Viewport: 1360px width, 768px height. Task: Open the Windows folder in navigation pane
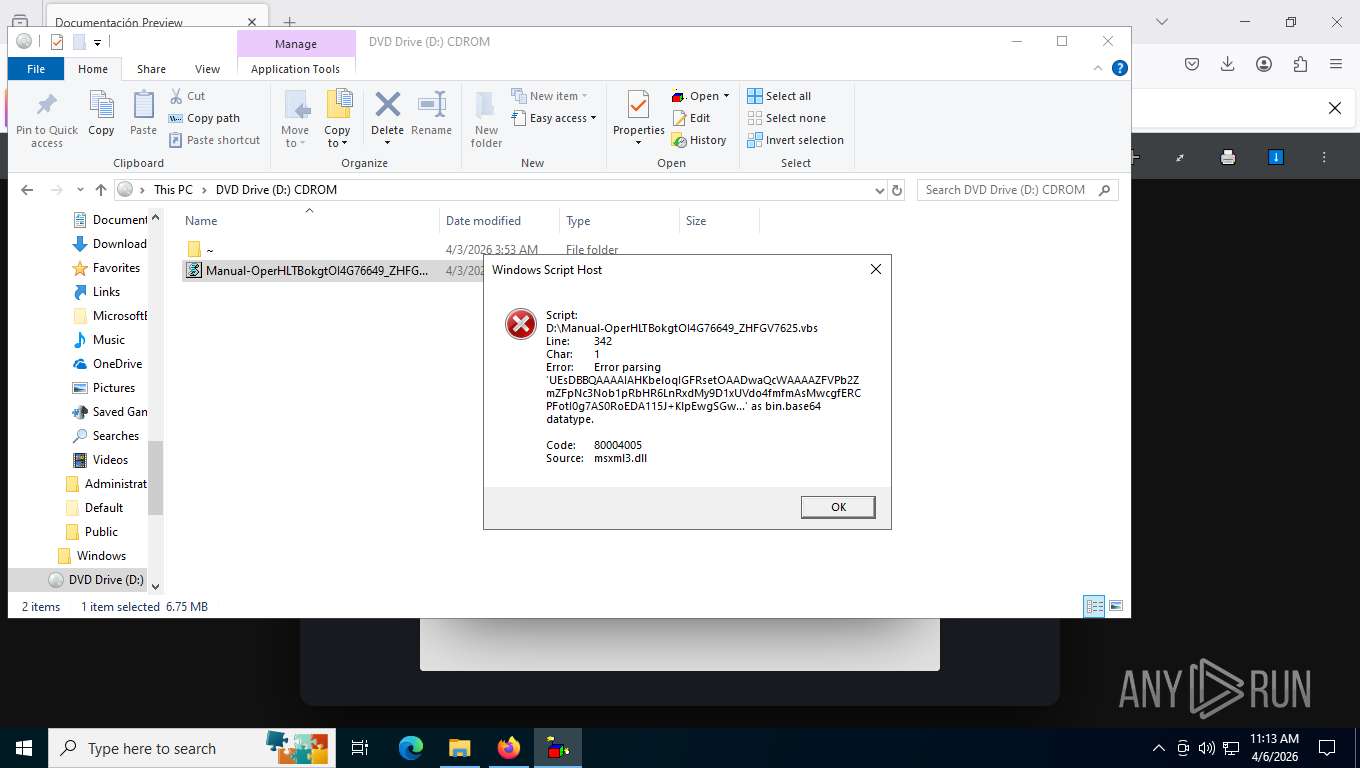(x=92, y=556)
